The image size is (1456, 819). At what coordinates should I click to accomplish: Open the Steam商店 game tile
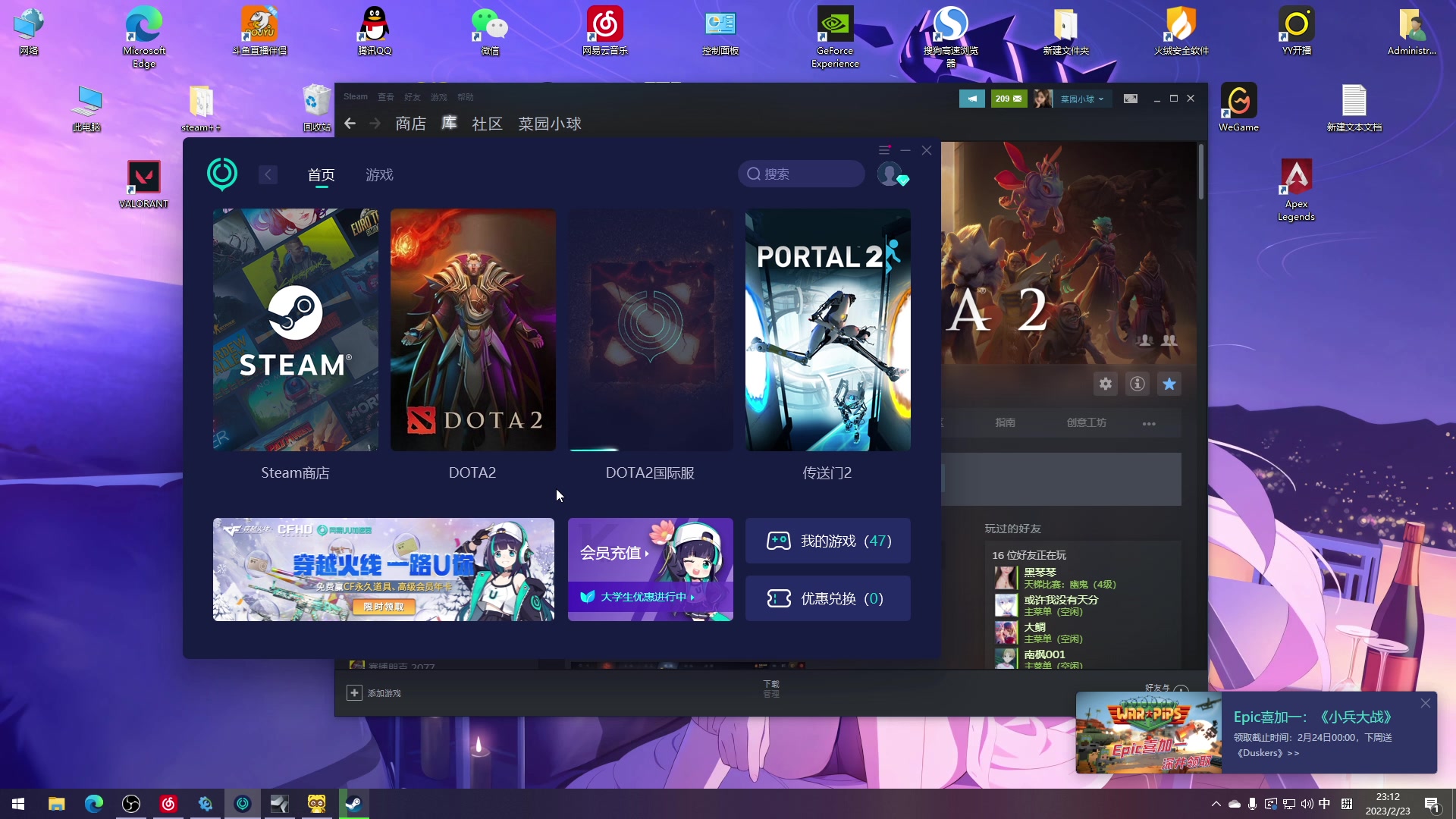[x=295, y=330]
